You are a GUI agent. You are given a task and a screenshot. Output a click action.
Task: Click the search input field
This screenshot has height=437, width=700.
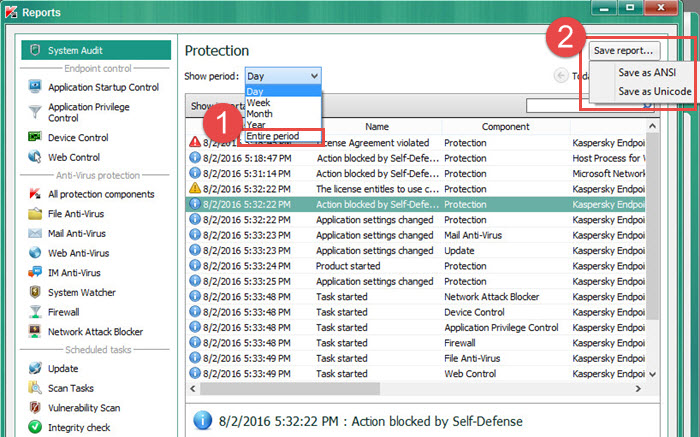coord(584,106)
